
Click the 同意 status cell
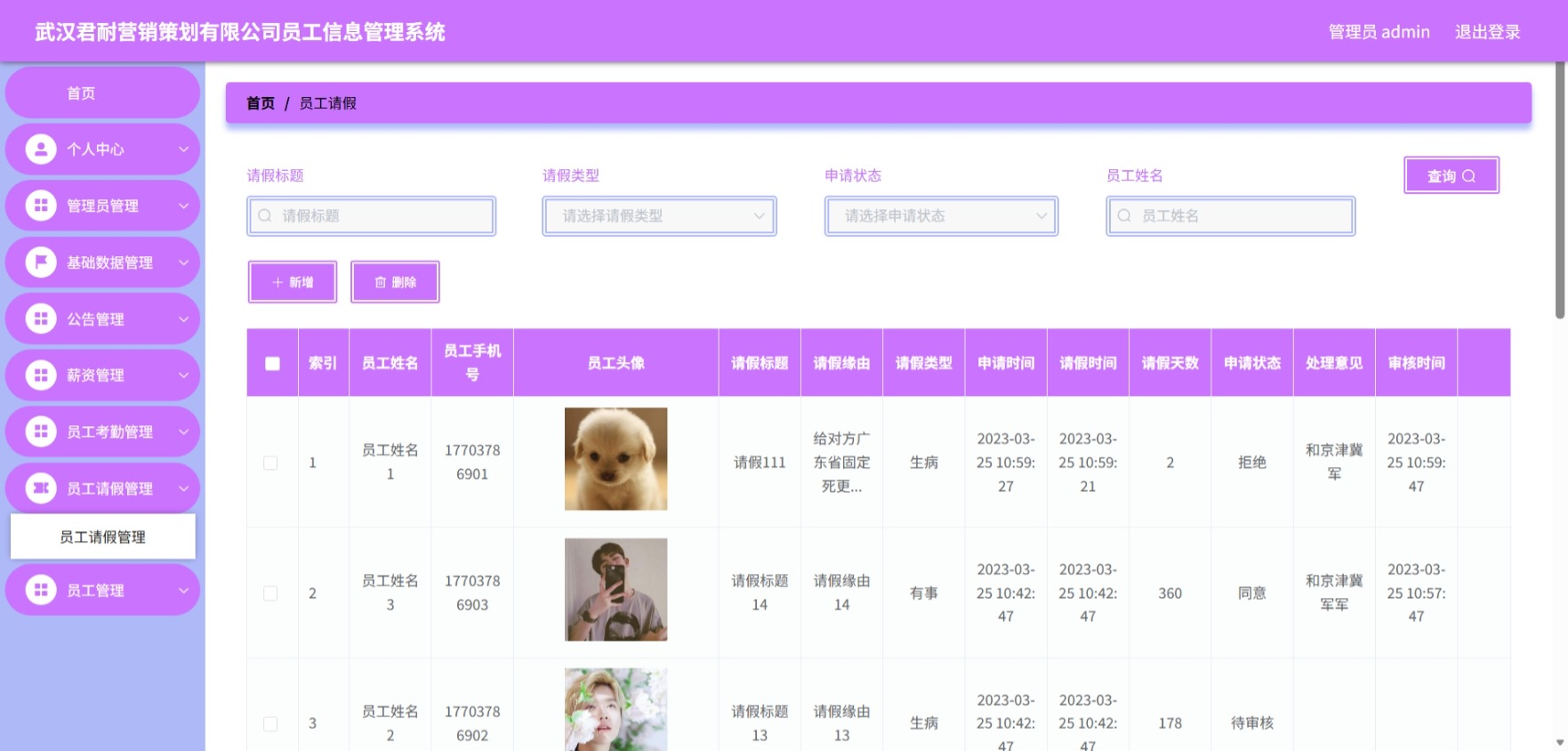pos(1252,594)
